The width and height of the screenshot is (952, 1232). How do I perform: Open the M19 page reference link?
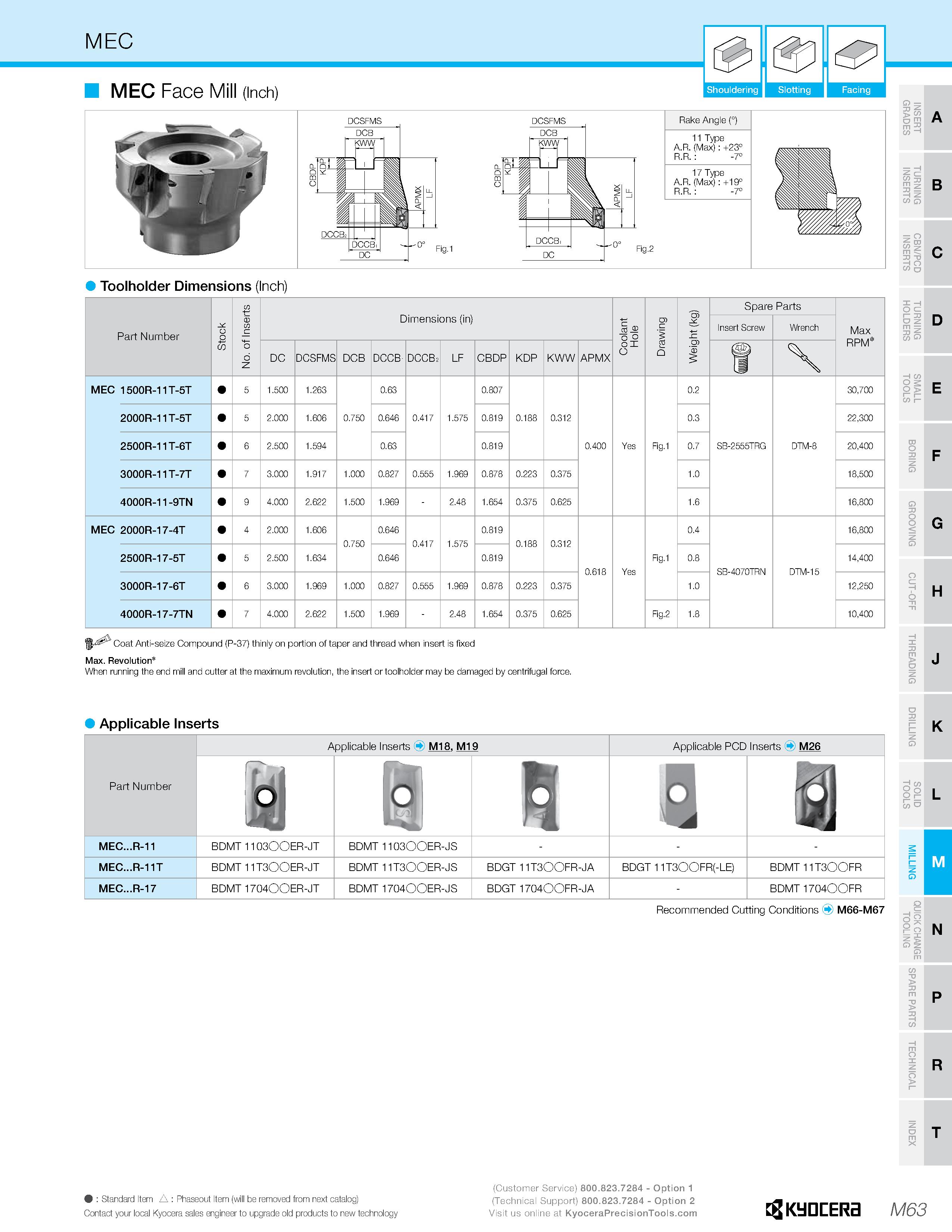[x=467, y=746]
